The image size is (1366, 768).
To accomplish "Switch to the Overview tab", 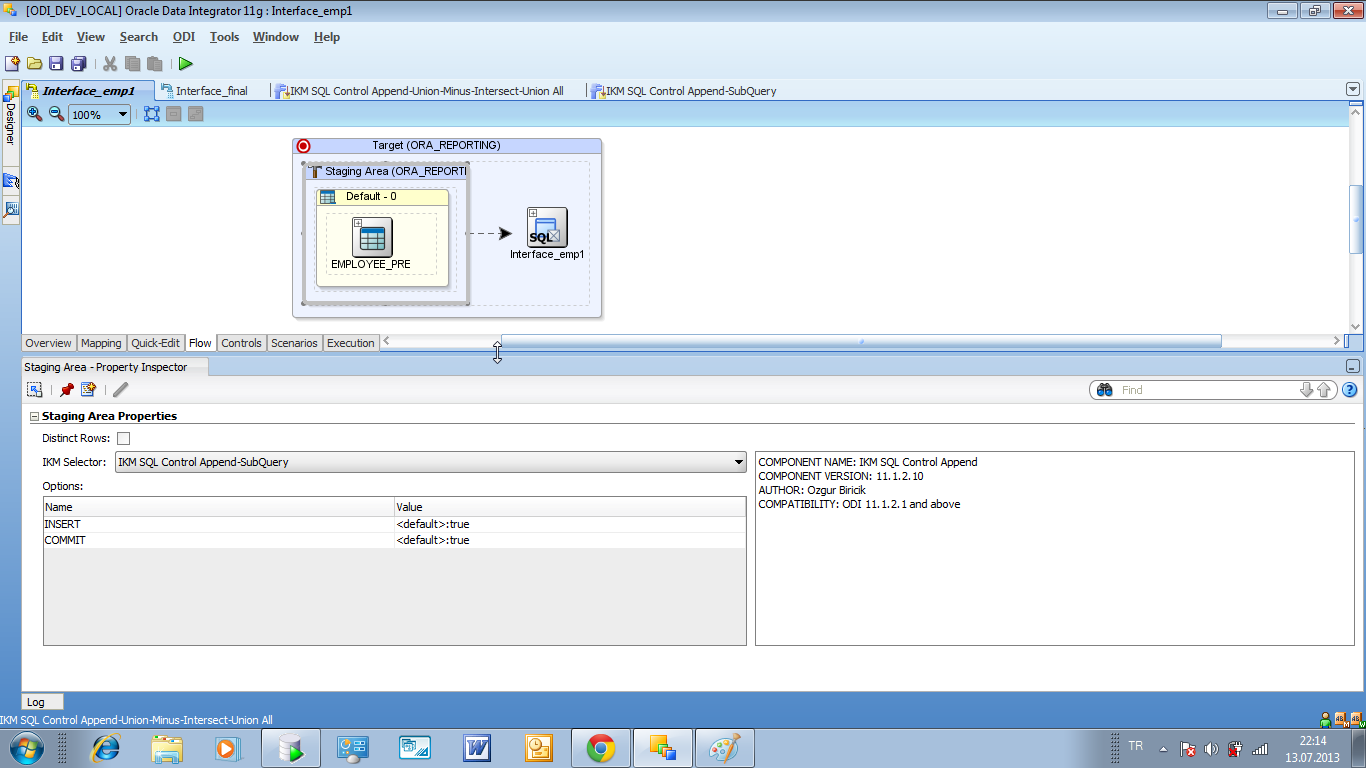I will tap(49, 343).
